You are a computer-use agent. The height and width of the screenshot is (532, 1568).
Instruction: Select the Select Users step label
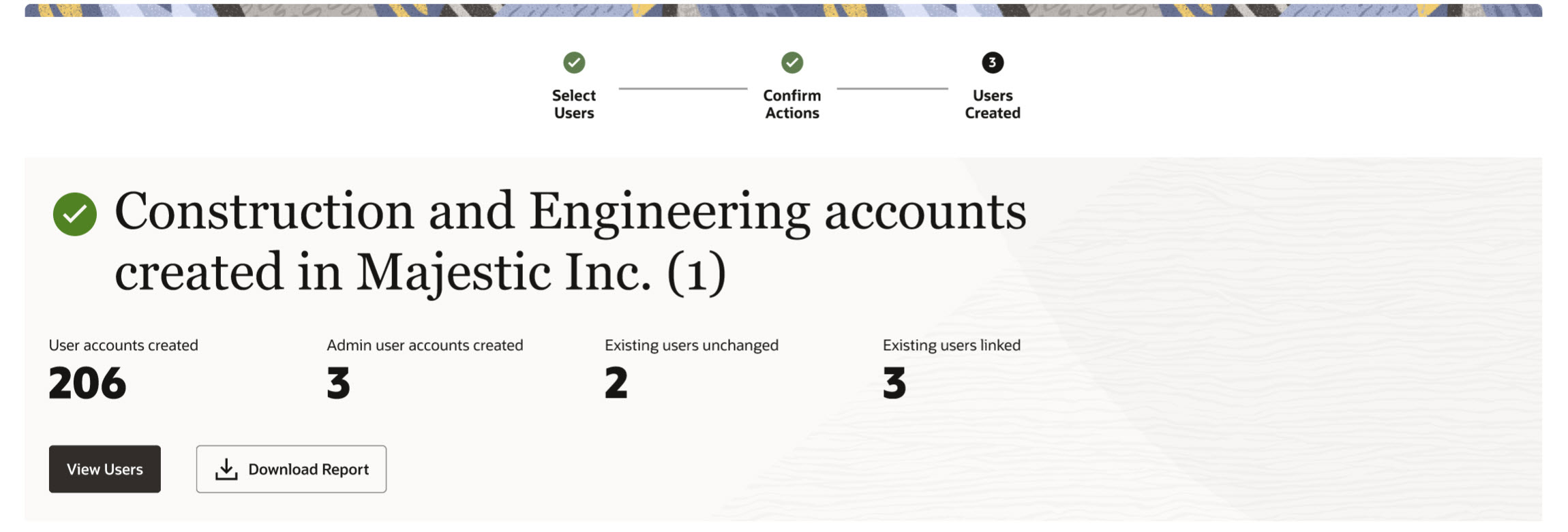[574, 104]
